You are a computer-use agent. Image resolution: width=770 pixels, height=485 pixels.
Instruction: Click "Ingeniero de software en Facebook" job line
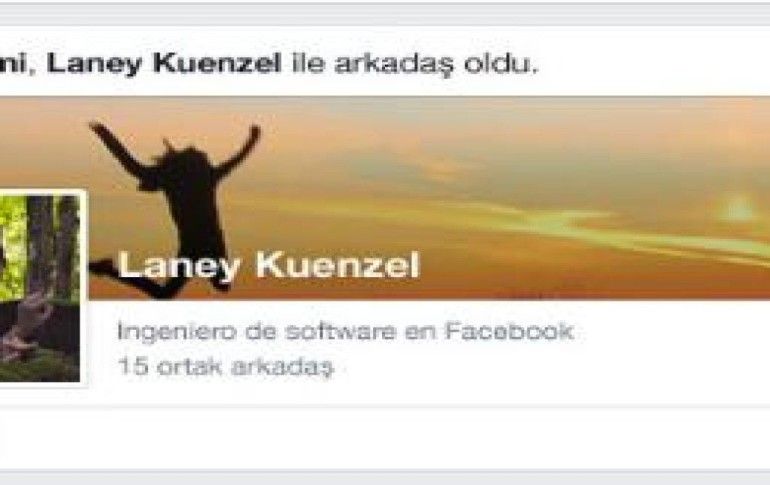[x=345, y=331]
